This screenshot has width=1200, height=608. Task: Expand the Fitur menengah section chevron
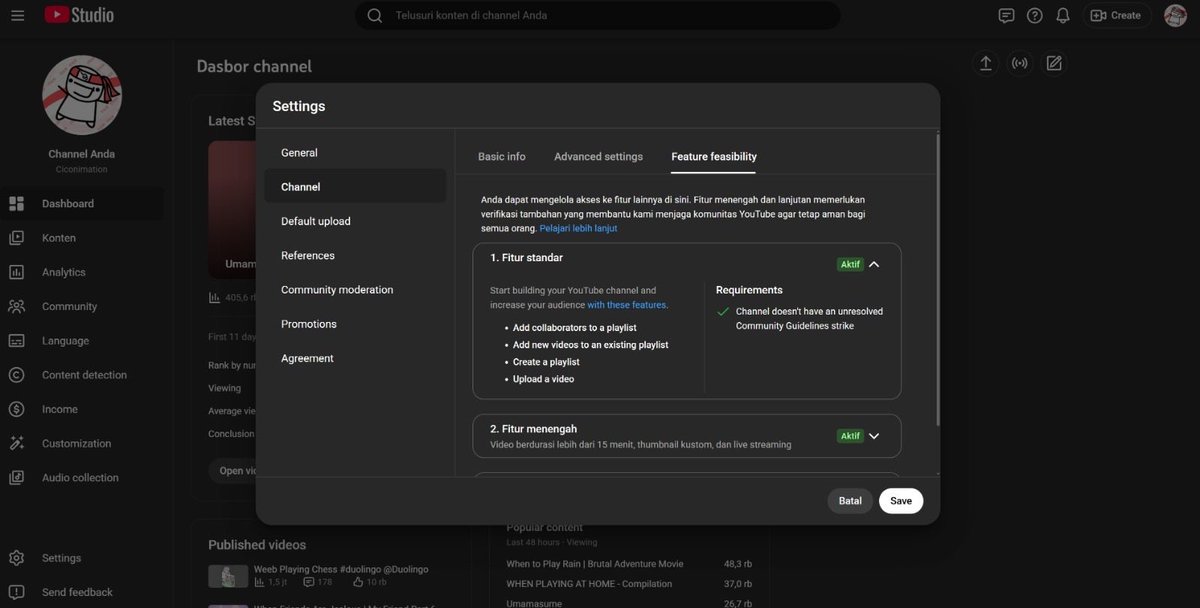[874, 436]
